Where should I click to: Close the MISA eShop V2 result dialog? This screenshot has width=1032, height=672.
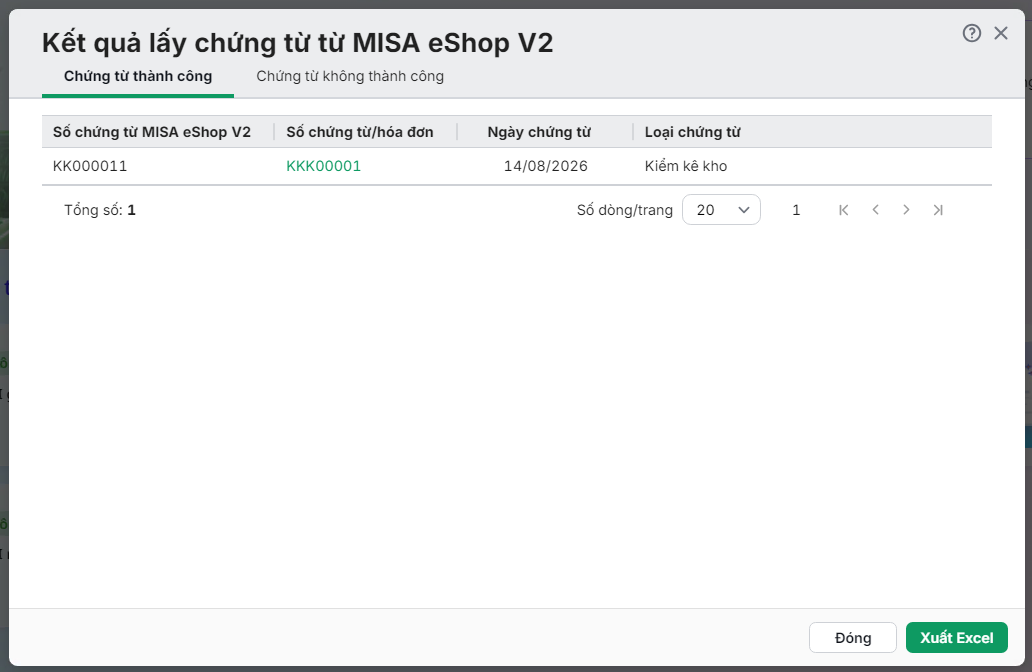point(1001,33)
